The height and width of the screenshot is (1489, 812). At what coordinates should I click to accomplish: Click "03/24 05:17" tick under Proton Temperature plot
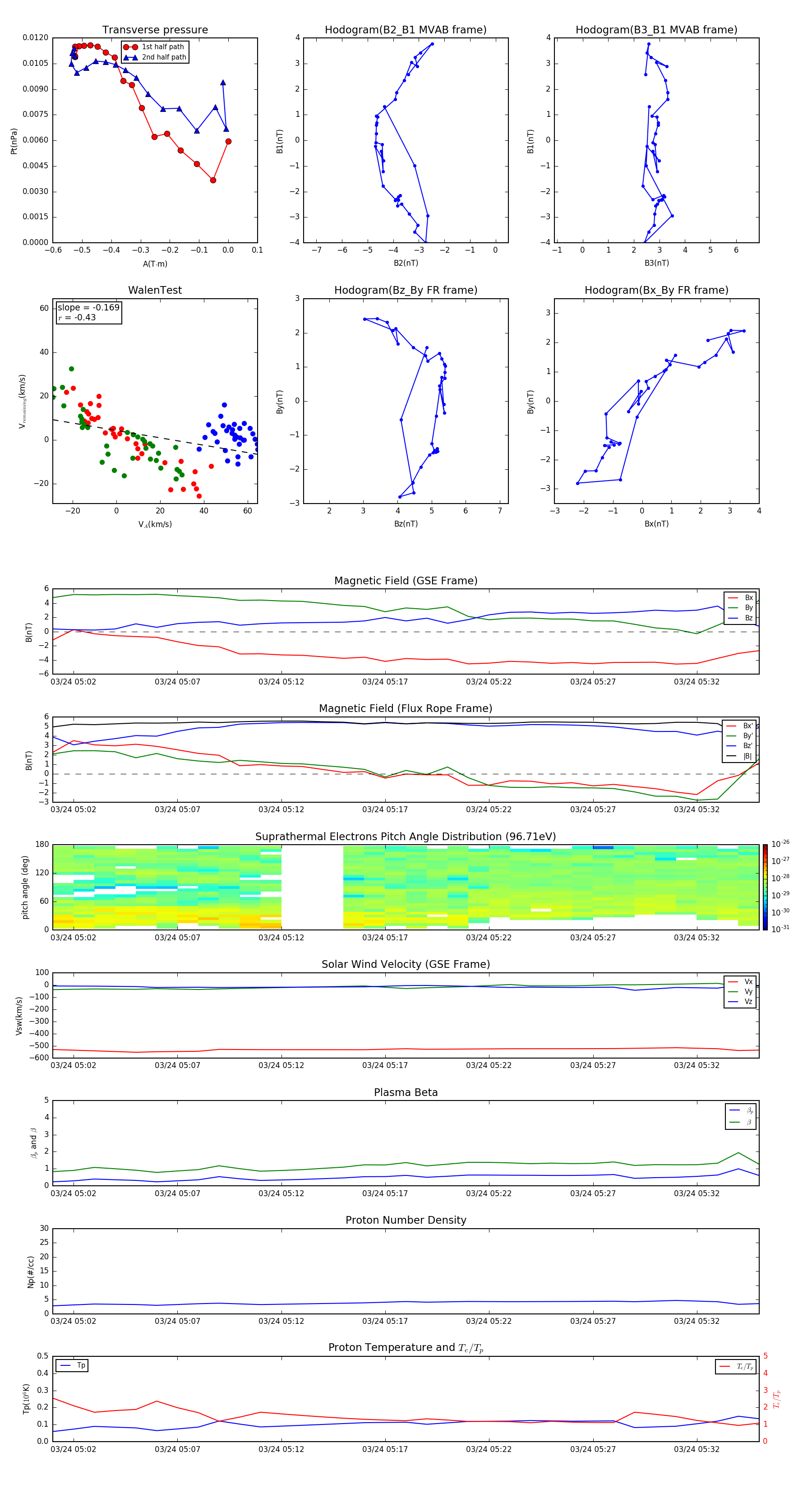385,1449
